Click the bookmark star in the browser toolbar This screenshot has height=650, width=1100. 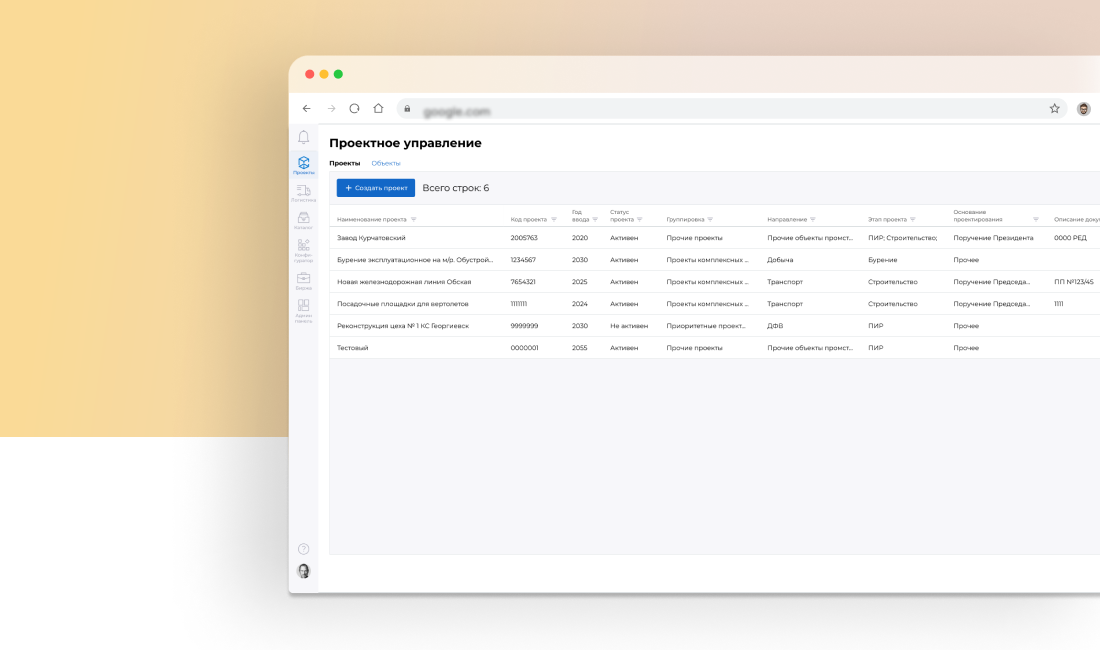[1055, 108]
